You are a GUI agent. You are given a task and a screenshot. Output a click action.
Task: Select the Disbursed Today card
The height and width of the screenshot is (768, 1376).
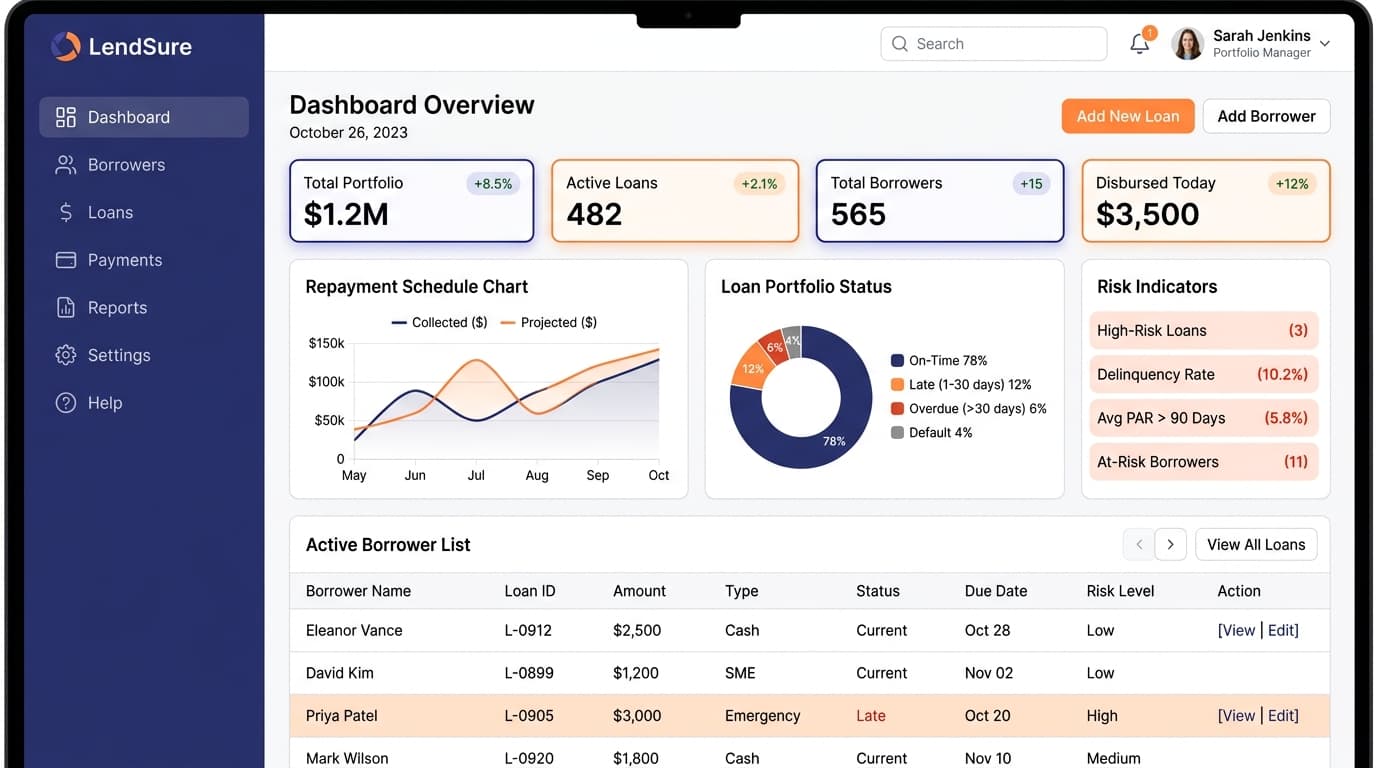click(x=1206, y=201)
